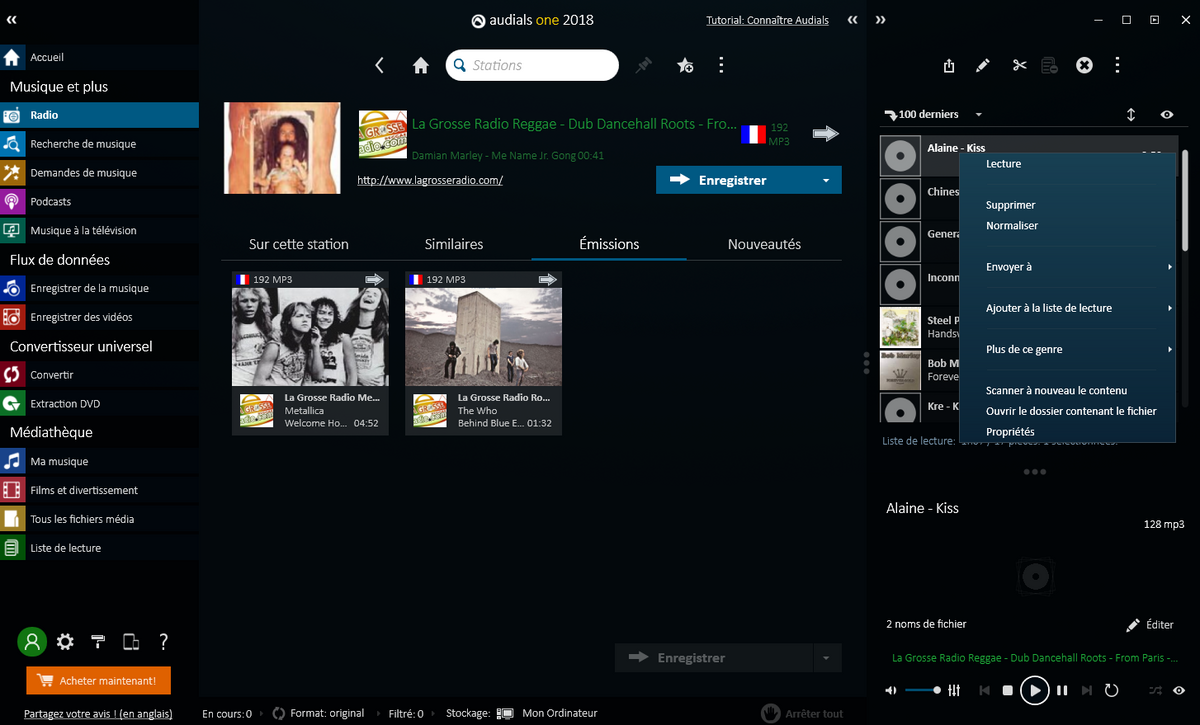Toggle the eye icon above playlist
Image resolution: width=1200 pixels, height=725 pixels.
pyautogui.click(x=1166, y=115)
